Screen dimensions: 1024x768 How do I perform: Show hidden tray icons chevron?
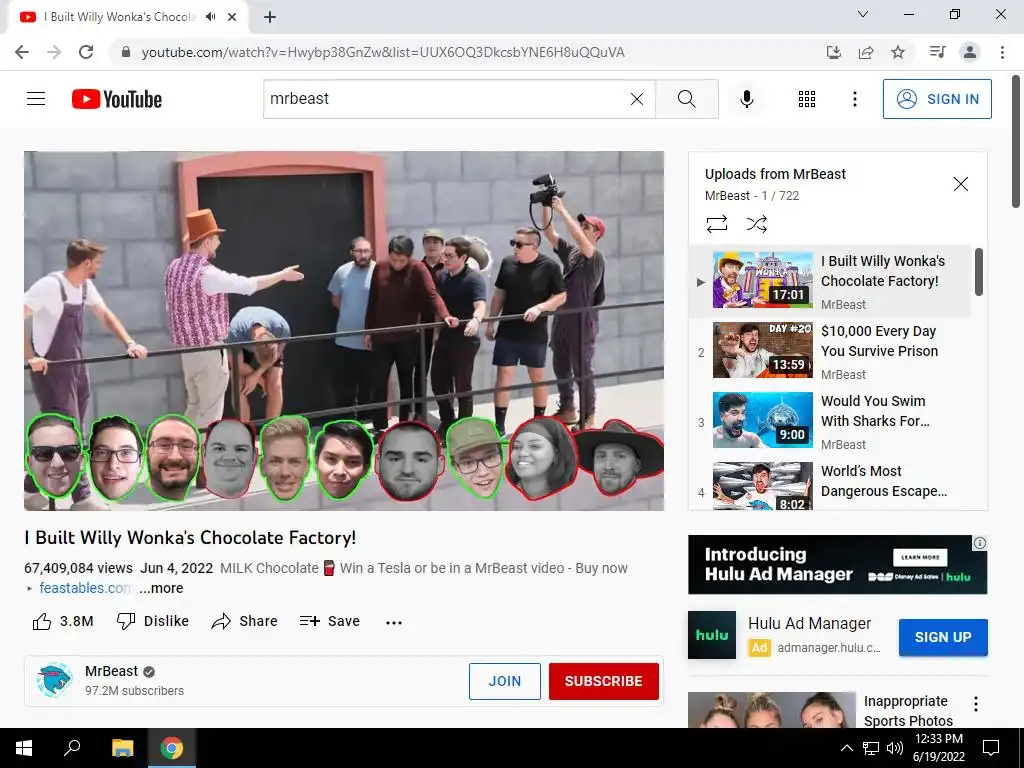coord(846,748)
